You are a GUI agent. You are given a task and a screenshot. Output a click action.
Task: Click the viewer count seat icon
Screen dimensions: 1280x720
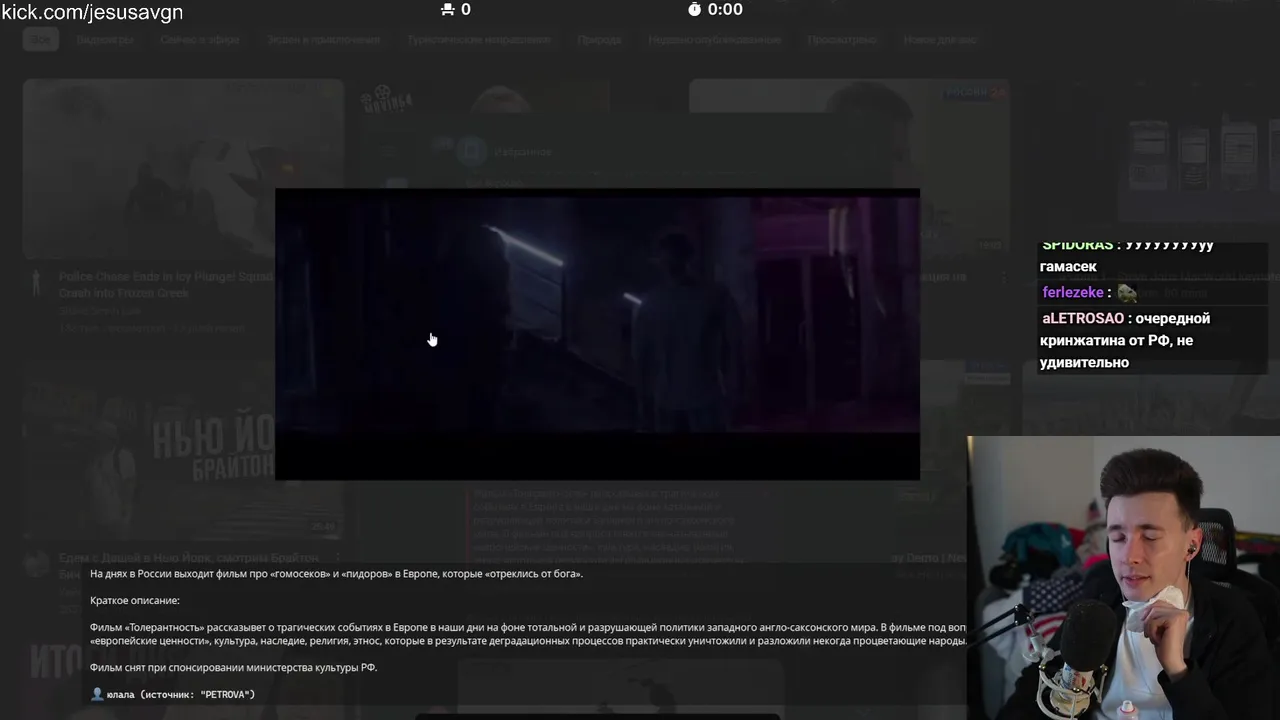447,9
